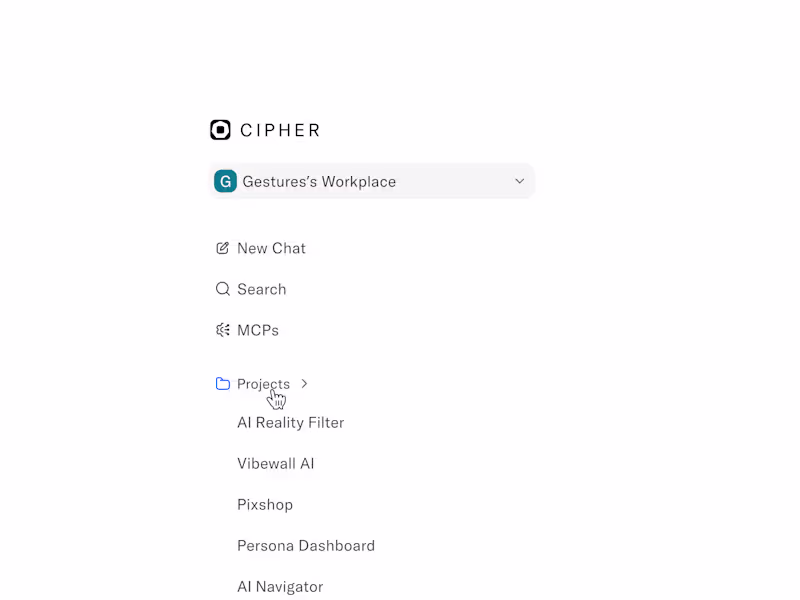The image size is (800, 600).
Task: Select the AI Navigator project
Action: [x=280, y=586]
